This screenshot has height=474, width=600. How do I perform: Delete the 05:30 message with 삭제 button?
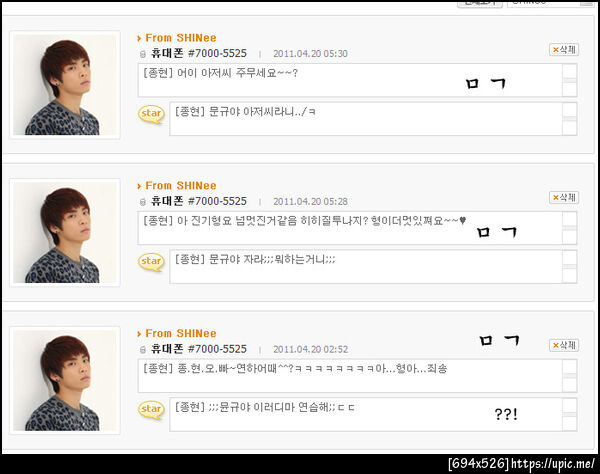[564, 50]
